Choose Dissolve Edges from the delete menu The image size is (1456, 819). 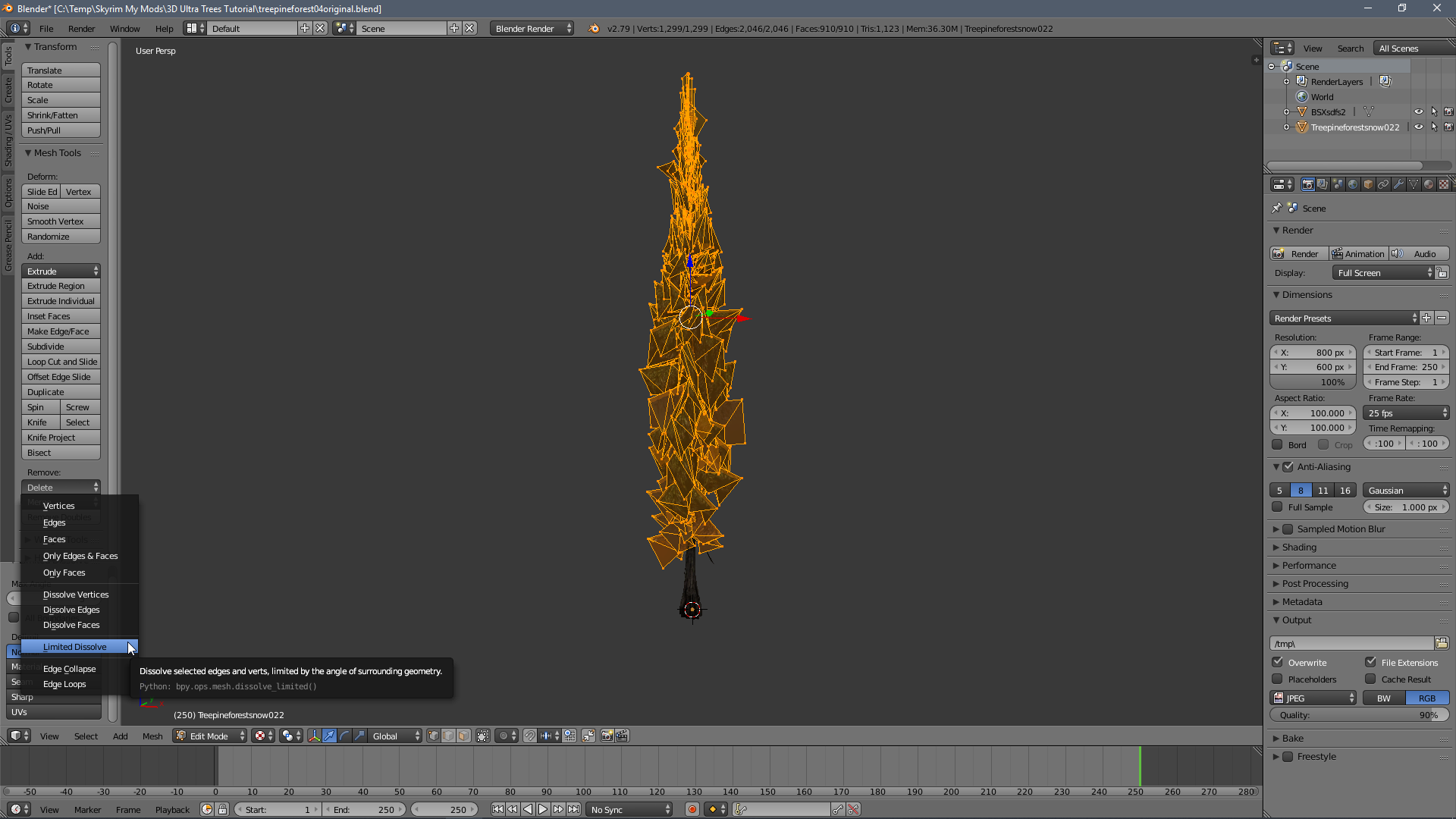pyautogui.click(x=71, y=610)
